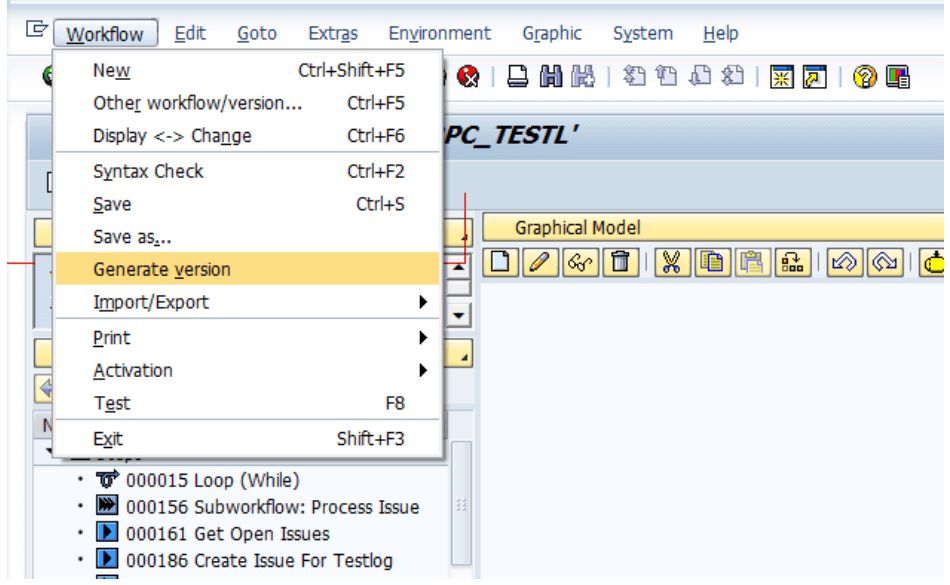
Task: Click the Find binoculars icon
Action: pos(551,77)
